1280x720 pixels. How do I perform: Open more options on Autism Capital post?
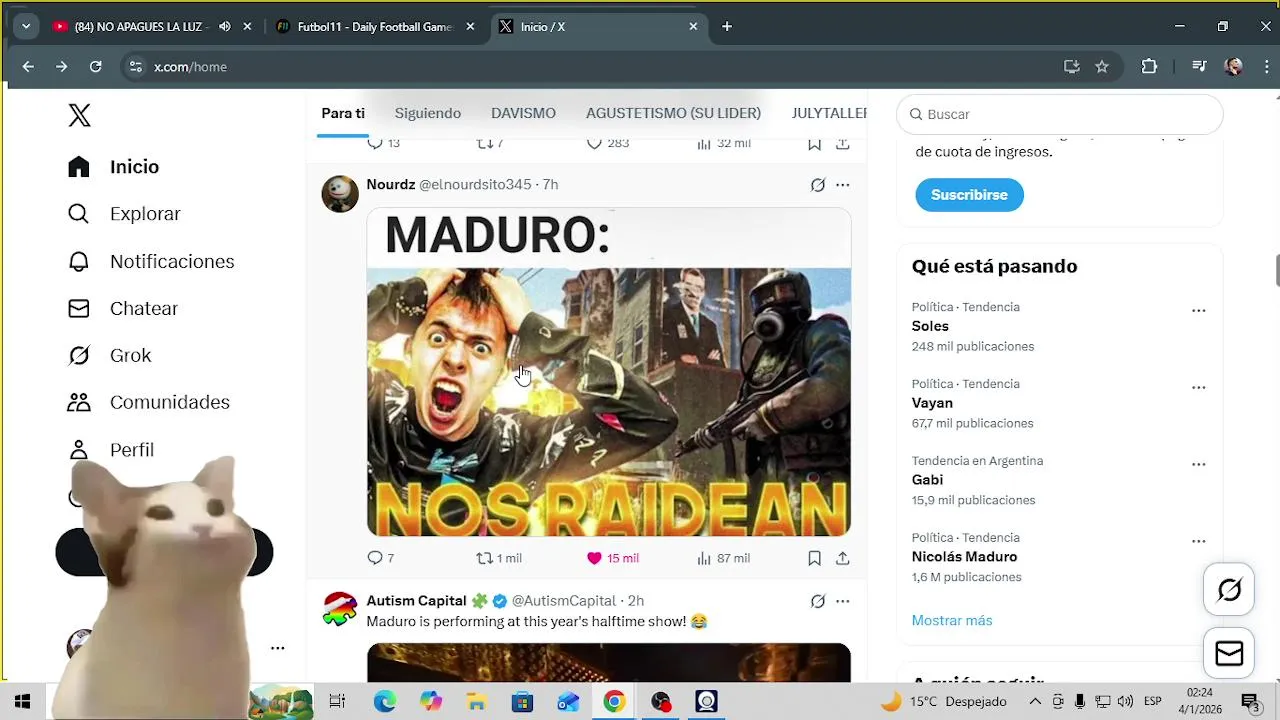(843, 601)
